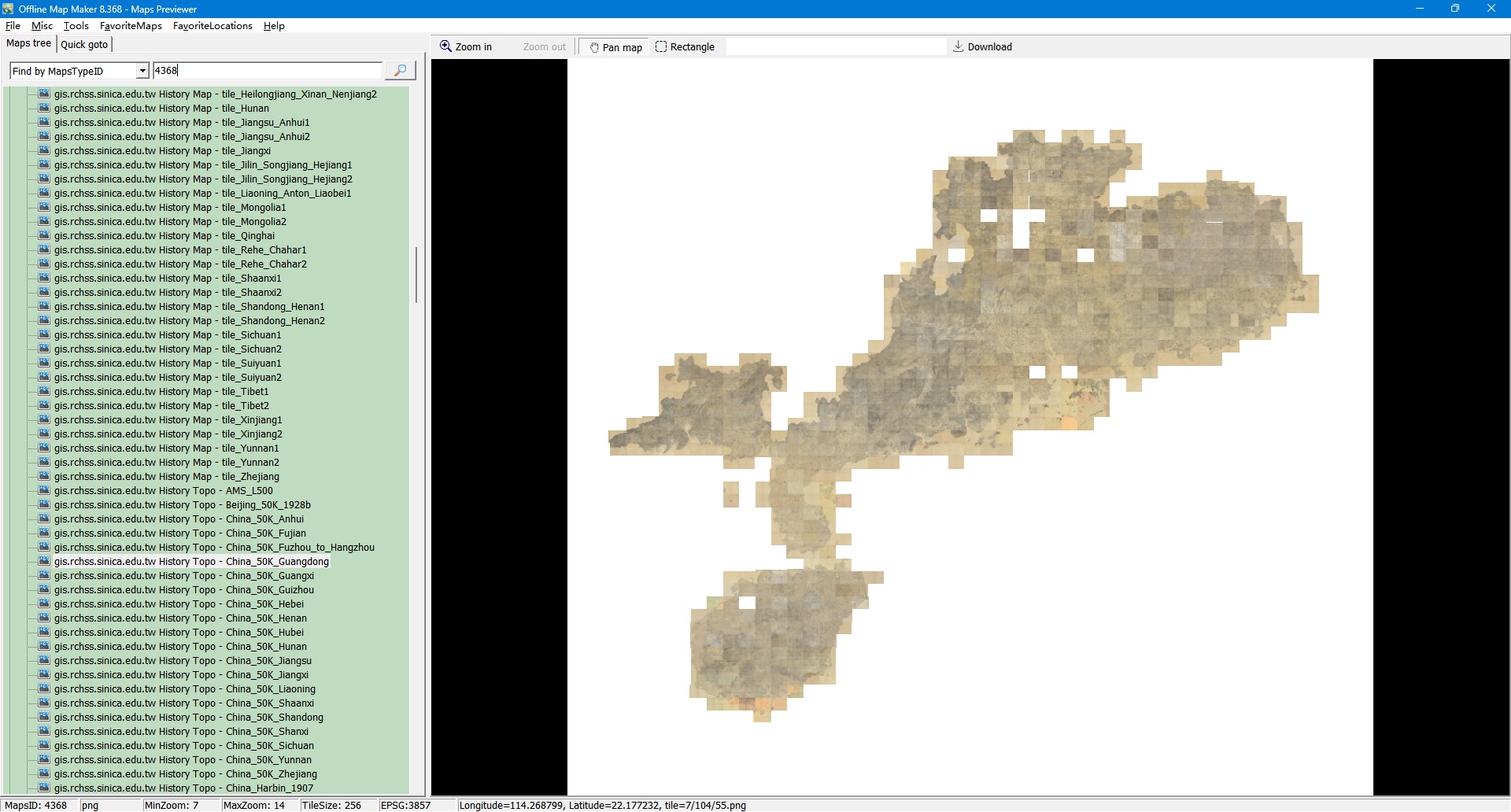
Task: Open the Tools menu
Action: coord(76,26)
